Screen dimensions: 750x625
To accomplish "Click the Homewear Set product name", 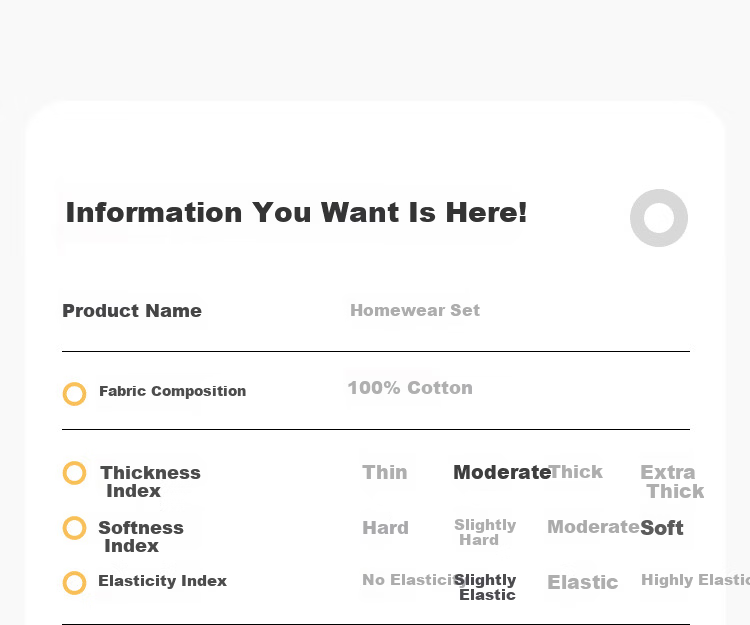I will [x=415, y=310].
